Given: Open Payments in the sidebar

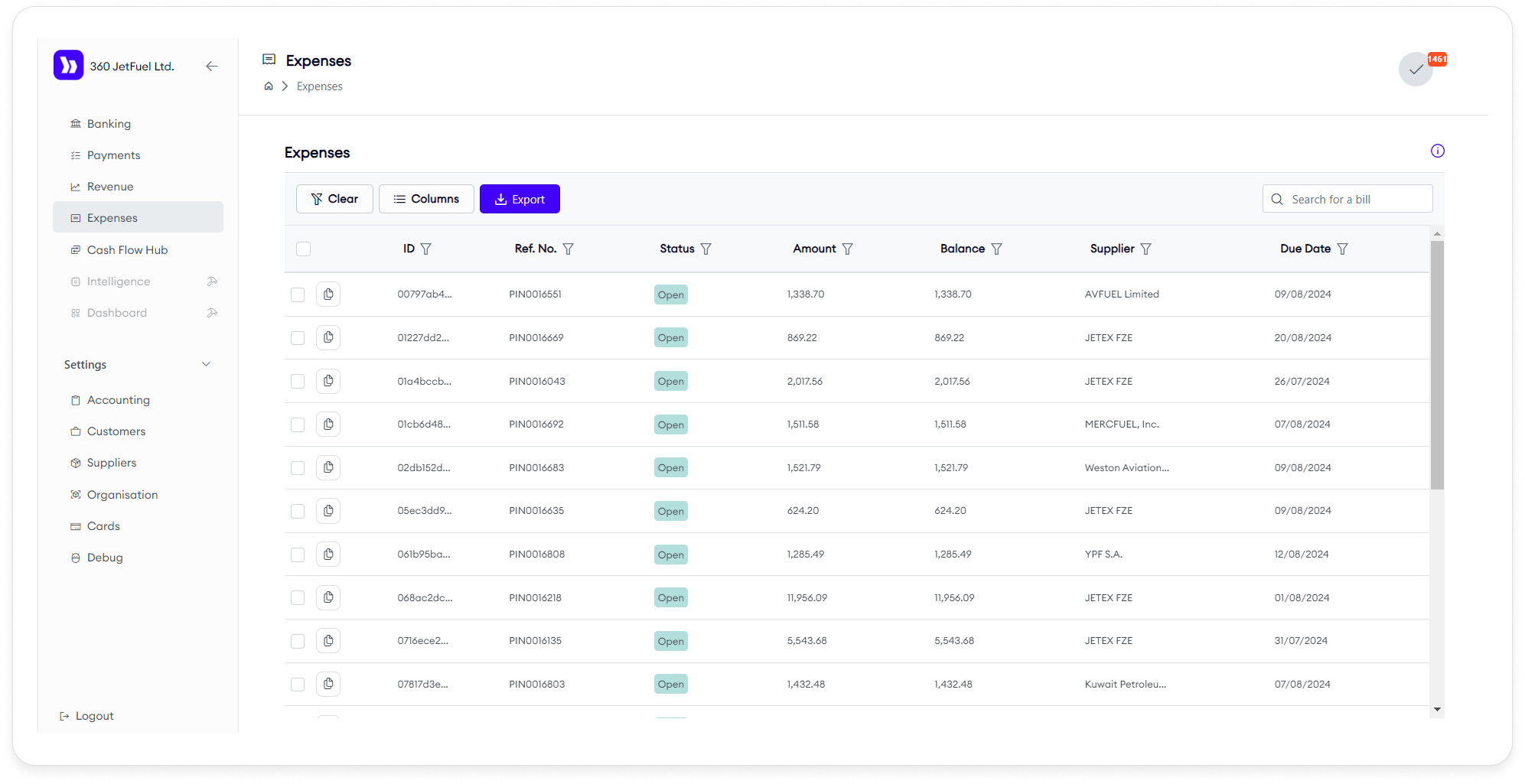Looking at the screenshot, I should pyautogui.click(x=138, y=155).
